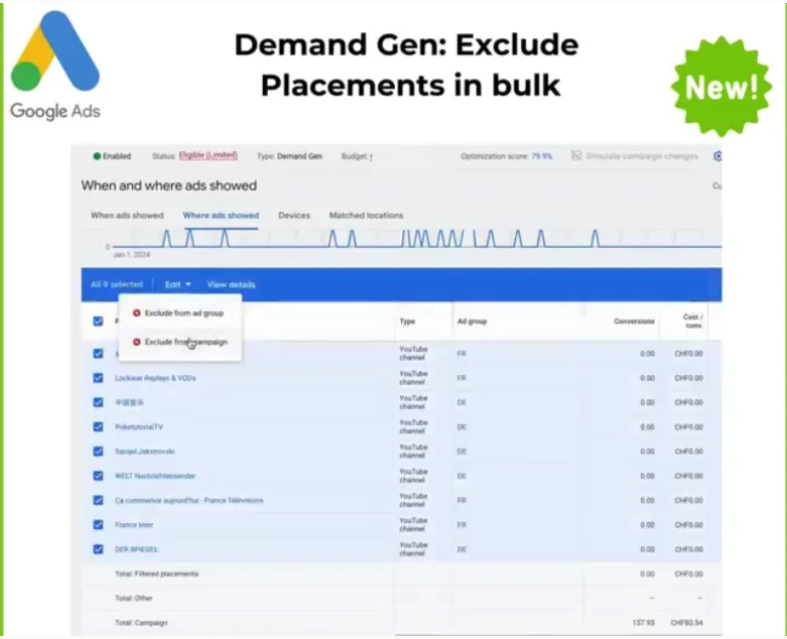Viewport: 787px width, 639px height.
Task: Uncheck the DER SPIEGEL row checkbox
Action: (x=98, y=549)
